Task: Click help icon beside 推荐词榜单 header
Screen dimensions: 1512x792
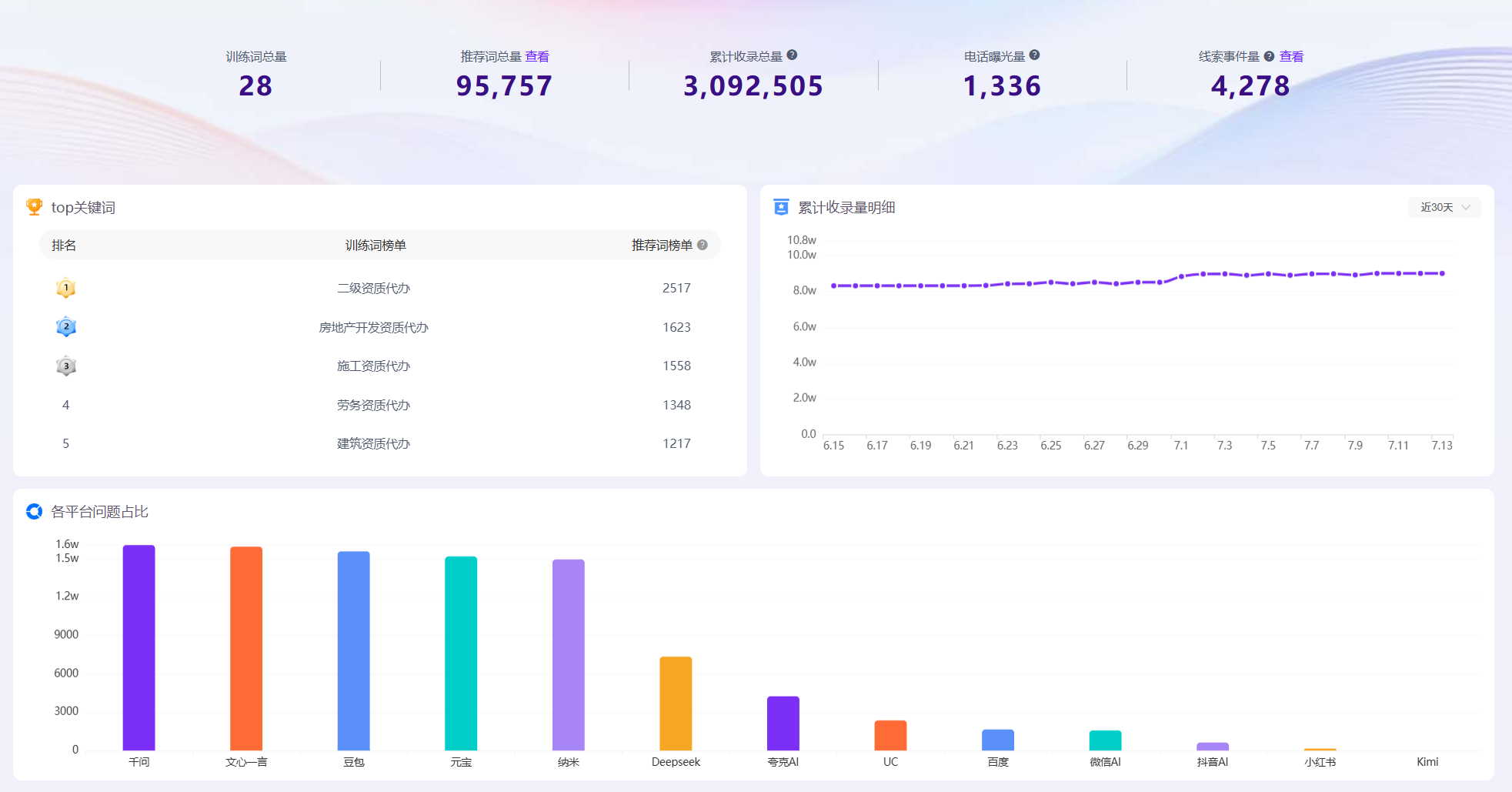Action: coord(703,245)
